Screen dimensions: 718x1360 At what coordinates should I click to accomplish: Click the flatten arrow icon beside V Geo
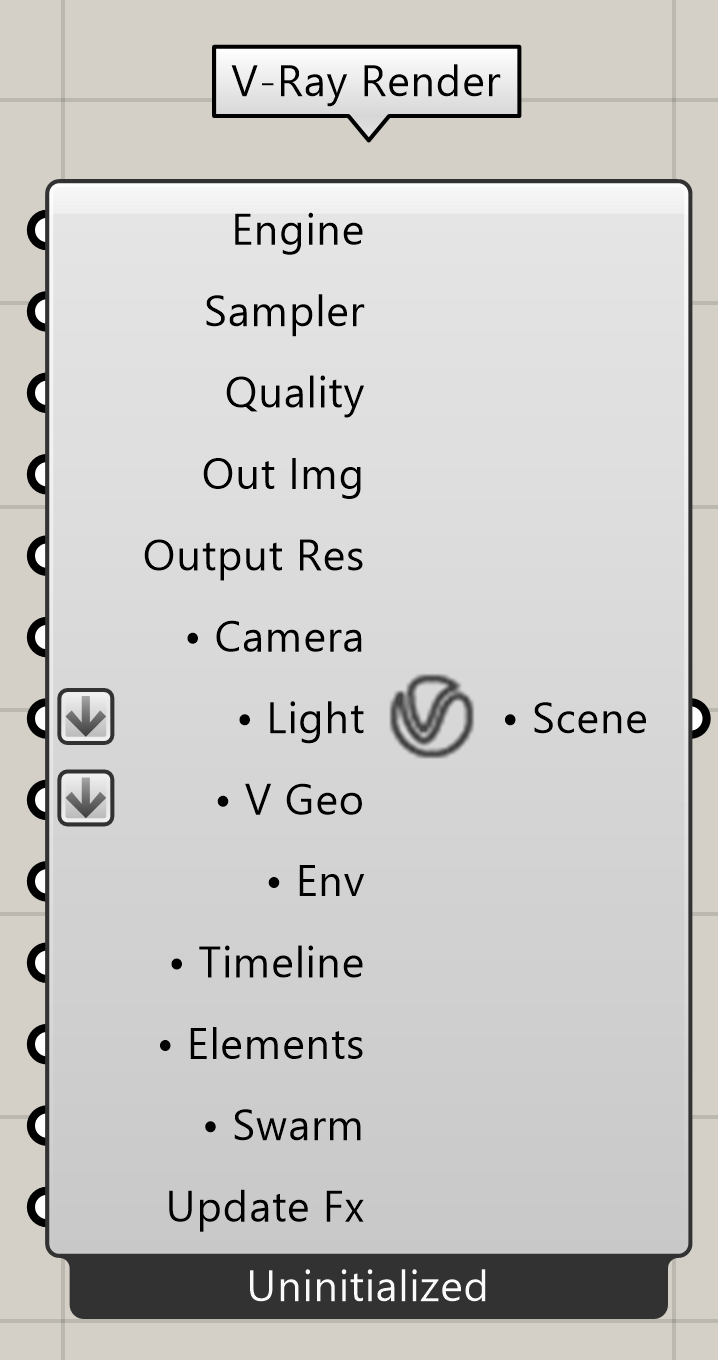86,798
